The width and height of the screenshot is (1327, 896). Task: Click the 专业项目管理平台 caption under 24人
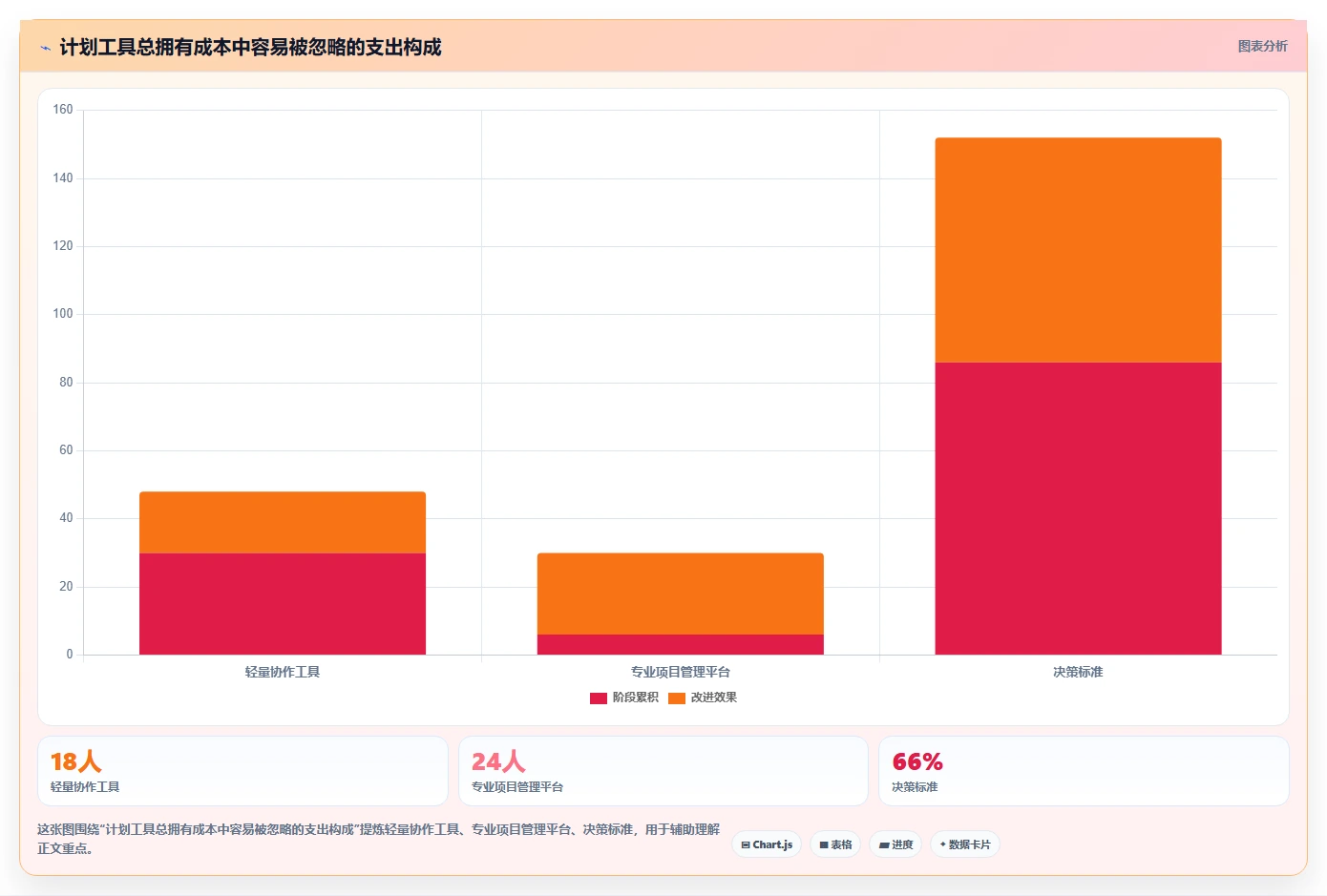click(517, 787)
